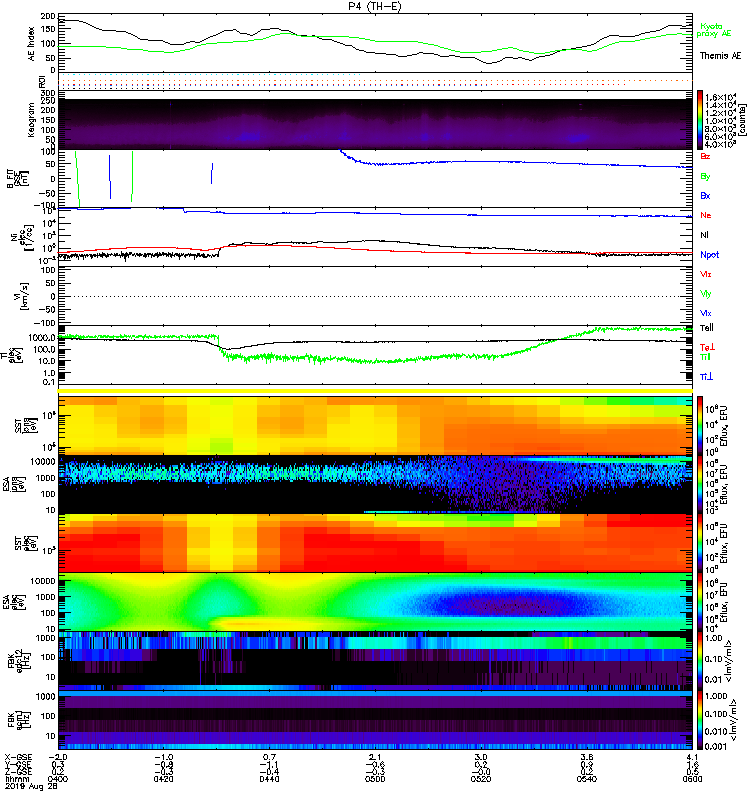The width and height of the screenshot is (750, 800).
Task: Select the "Themis AE" legend label
Action: coord(720,56)
